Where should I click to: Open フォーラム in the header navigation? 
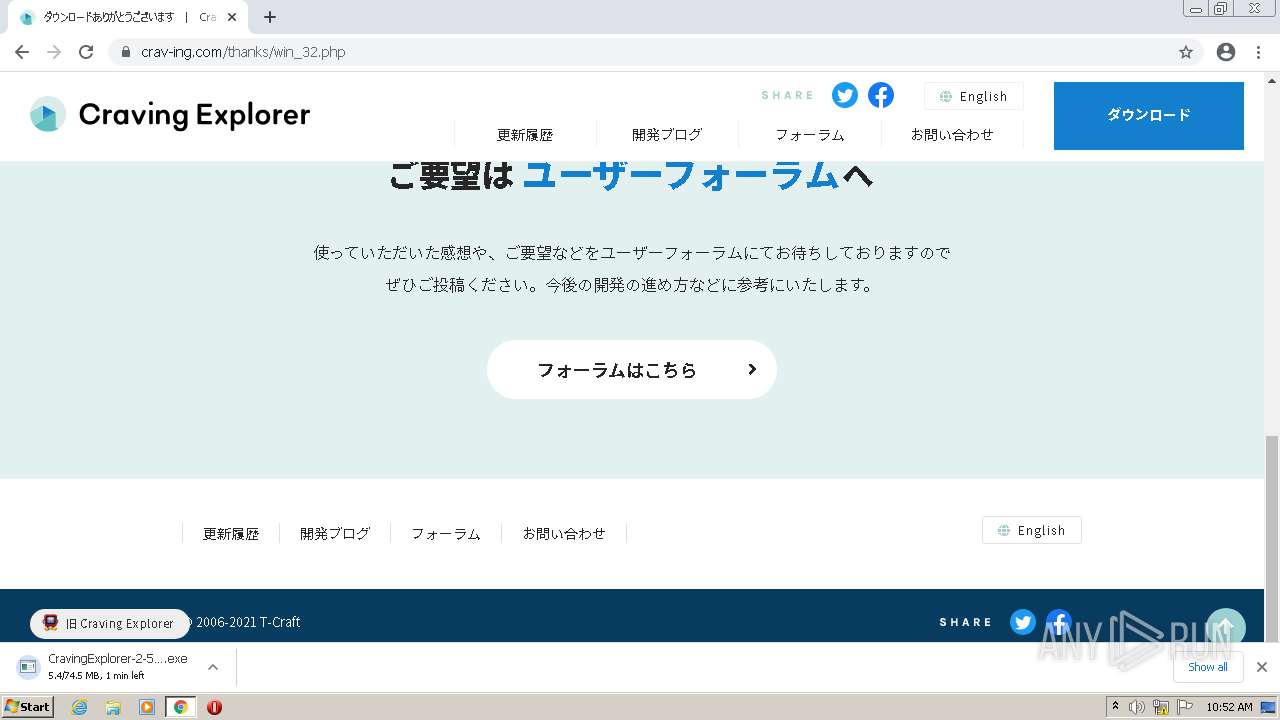click(x=810, y=134)
